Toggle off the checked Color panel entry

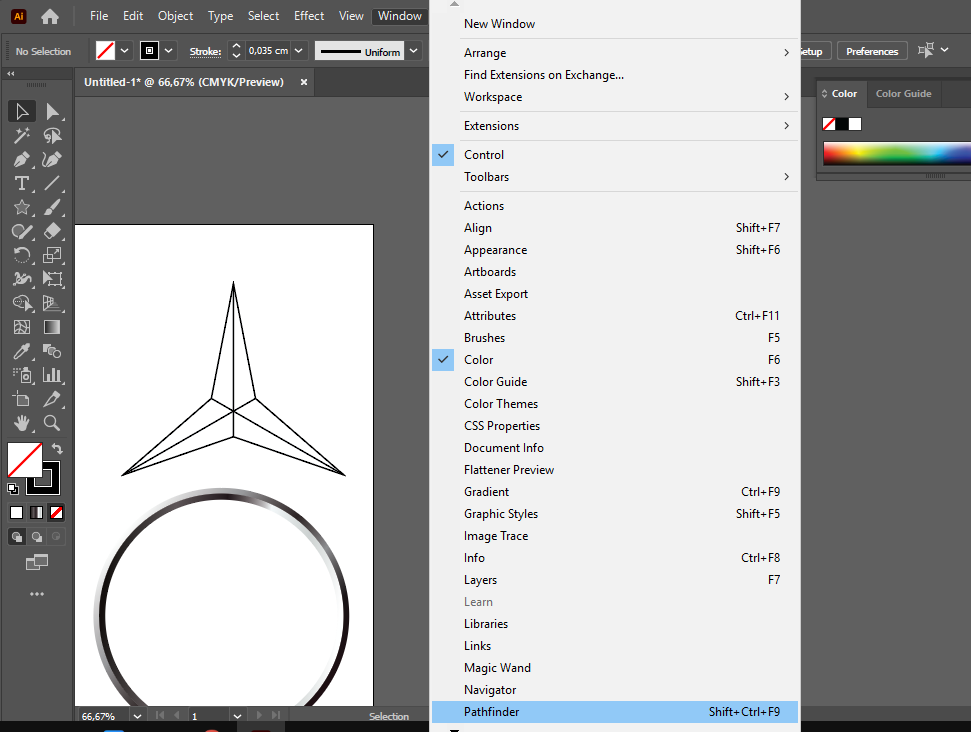pyautogui.click(x=478, y=360)
